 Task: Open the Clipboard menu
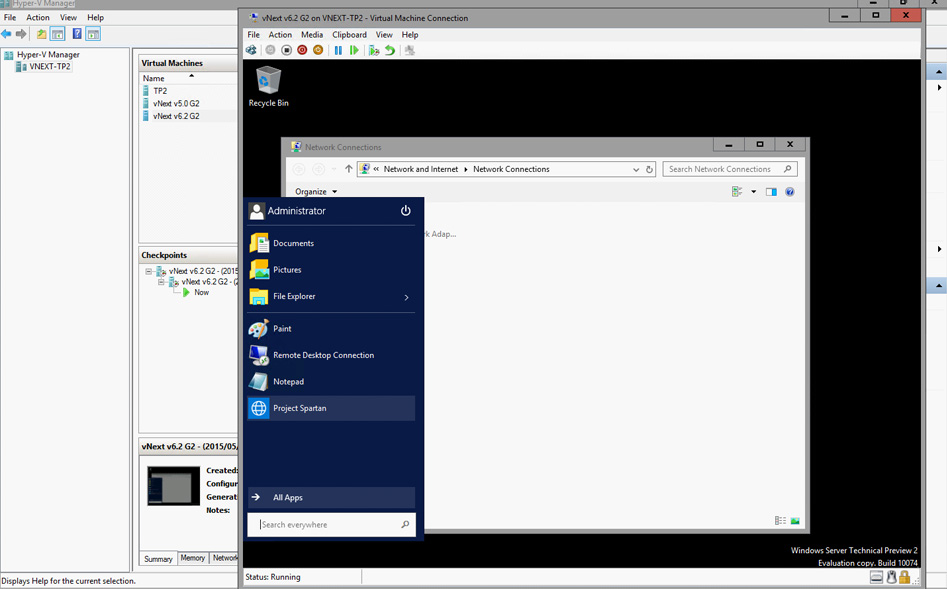coord(349,34)
